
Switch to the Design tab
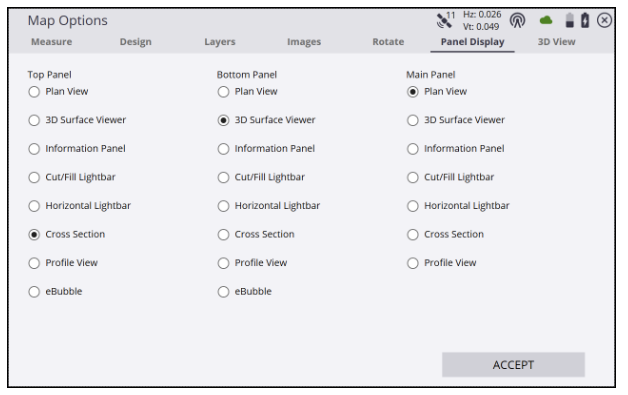136,42
